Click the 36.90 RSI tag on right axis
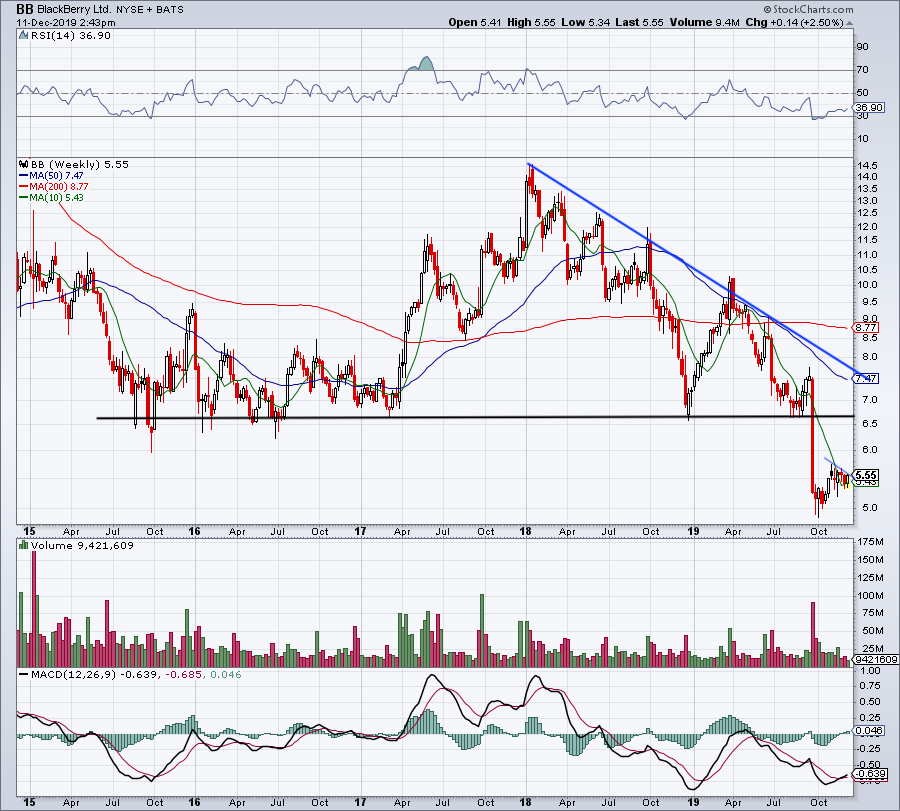Screen dimensions: 900x811 click(x=869, y=107)
